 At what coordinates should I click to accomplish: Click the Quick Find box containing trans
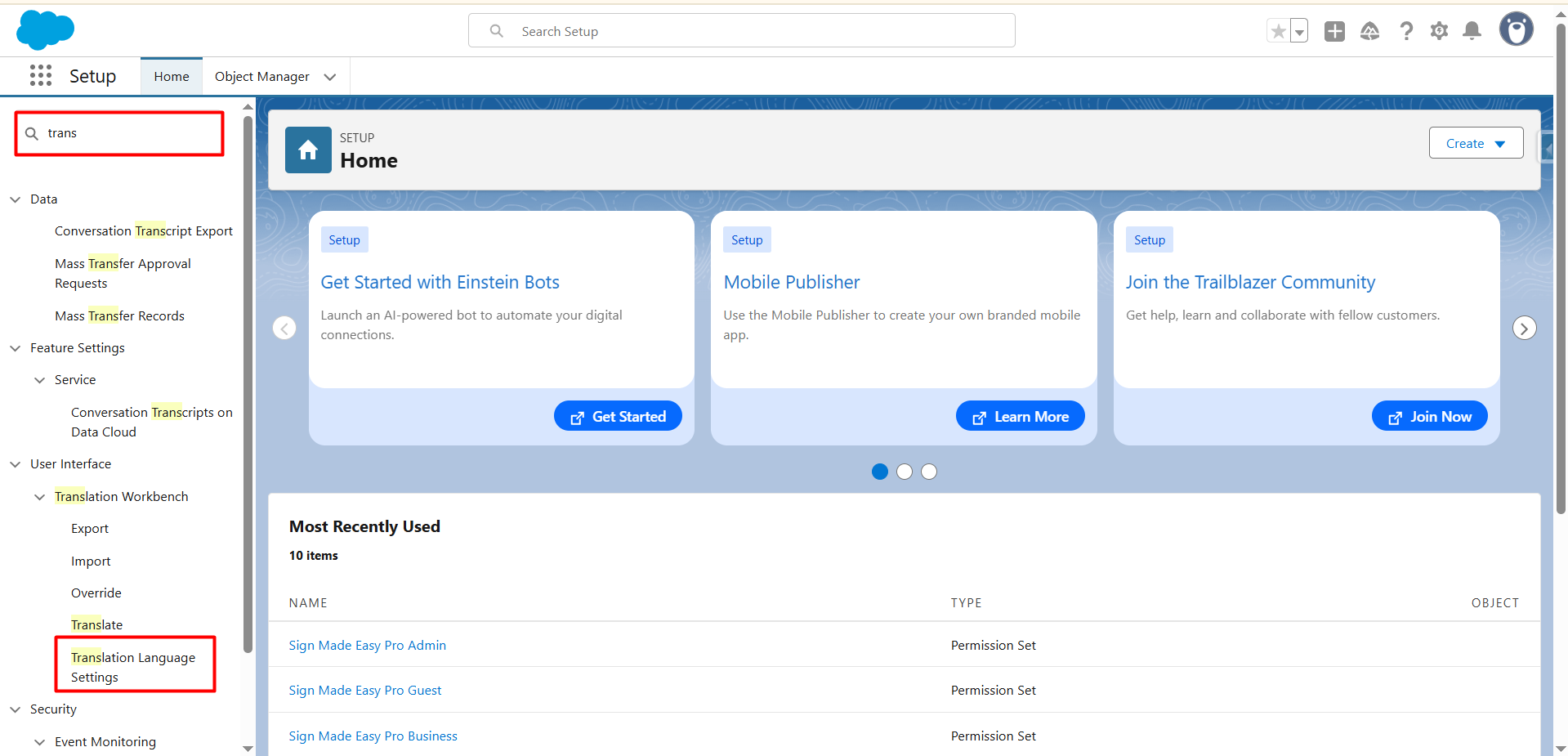click(x=119, y=133)
